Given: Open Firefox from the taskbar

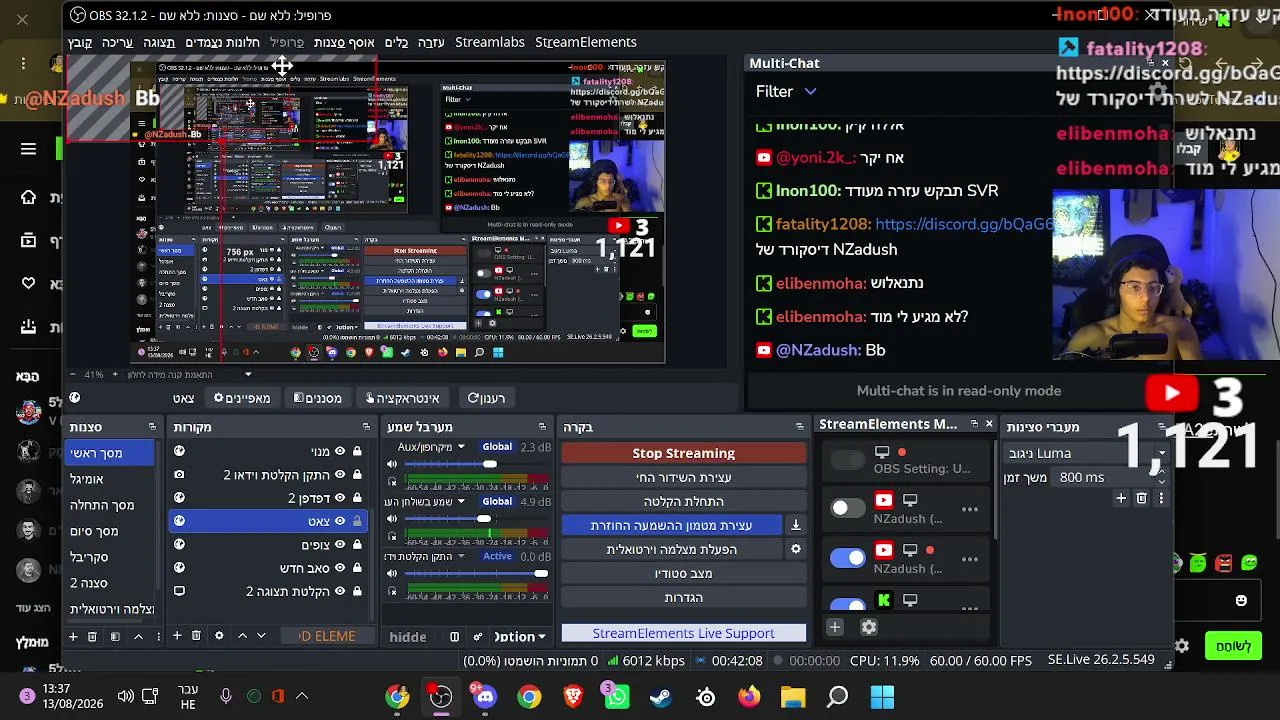Looking at the screenshot, I should coord(749,697).
